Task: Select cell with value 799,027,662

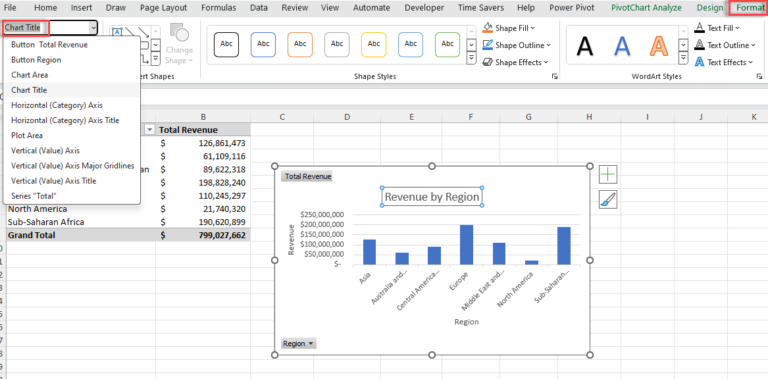Action: click(x=203, y=235)
